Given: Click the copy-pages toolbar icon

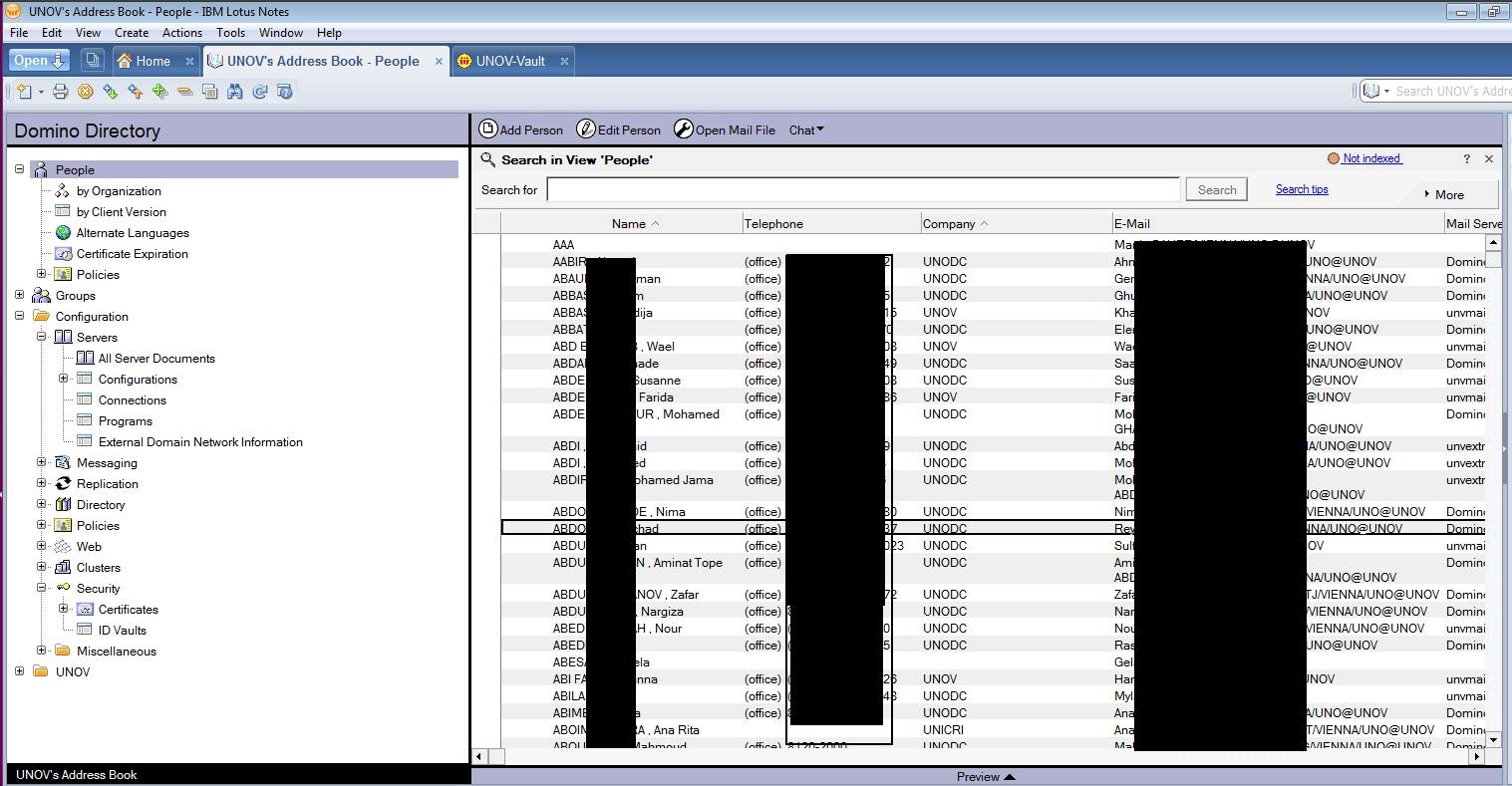Looking at the screenshot, I should 209,92.
